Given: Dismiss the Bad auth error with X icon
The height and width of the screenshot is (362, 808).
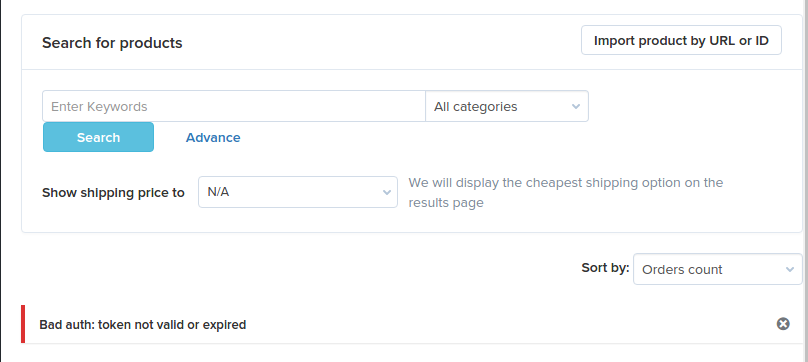Looking at the screenshot, I should (x=783, y=324).
